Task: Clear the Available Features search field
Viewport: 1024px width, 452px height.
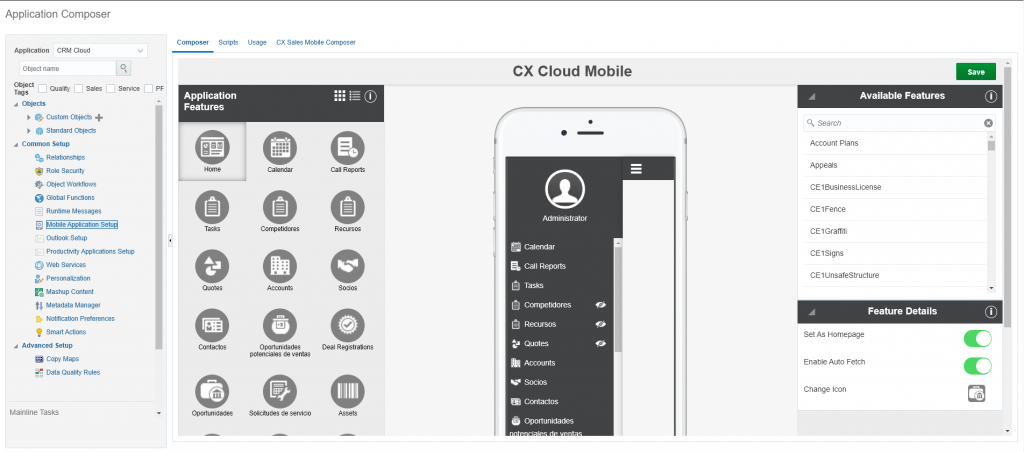Action: [x=988, y=123]
